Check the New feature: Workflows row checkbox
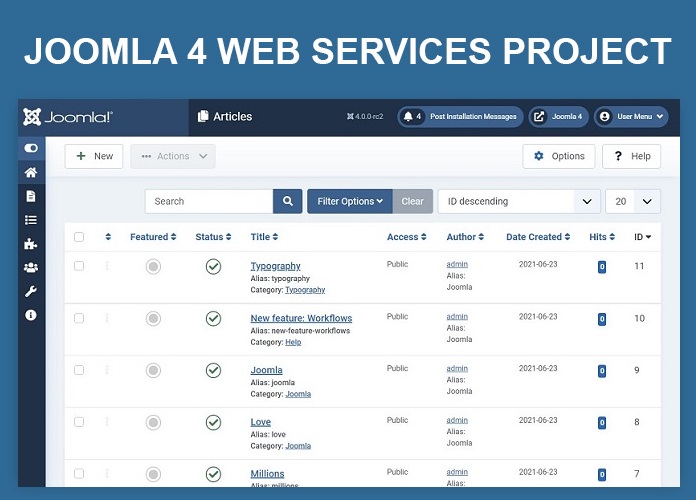This screenshot has width=696, height=500. pyautogui.click(x=79, y=318)
